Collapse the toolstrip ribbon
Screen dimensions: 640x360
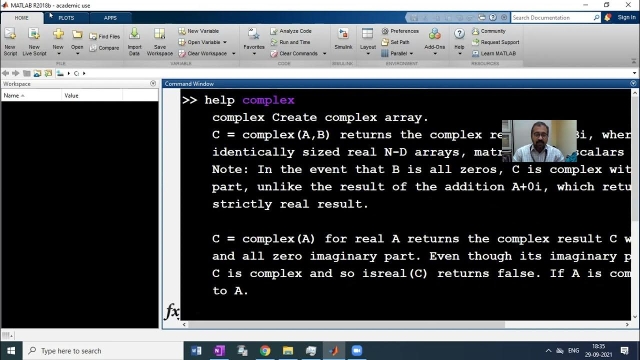point(634,61)
